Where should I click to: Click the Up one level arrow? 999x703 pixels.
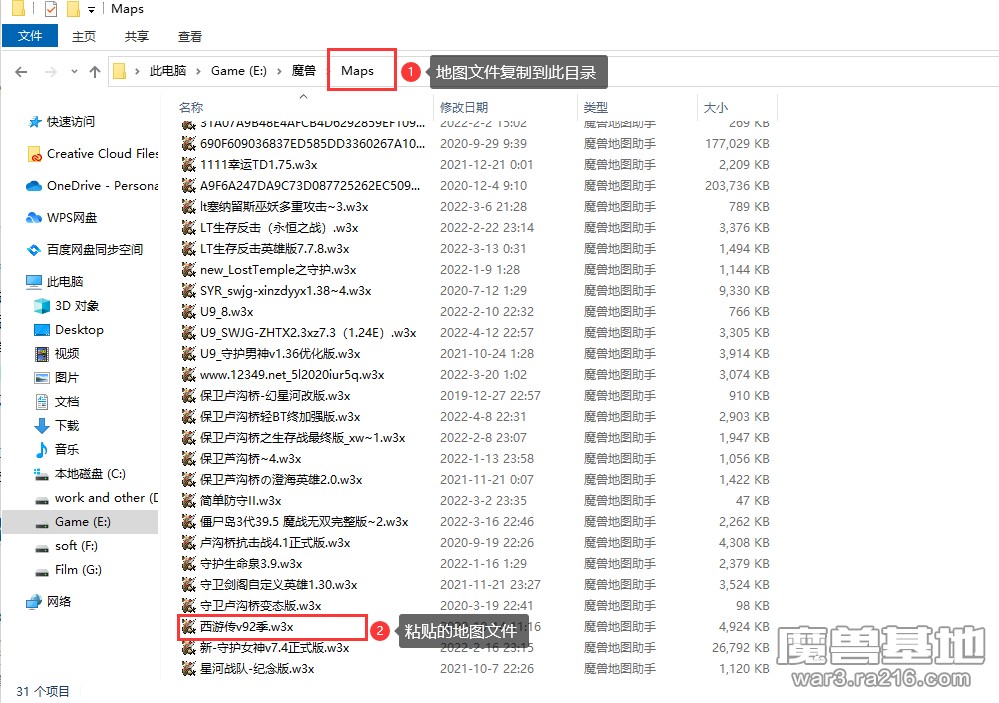(x=95, y=72)
